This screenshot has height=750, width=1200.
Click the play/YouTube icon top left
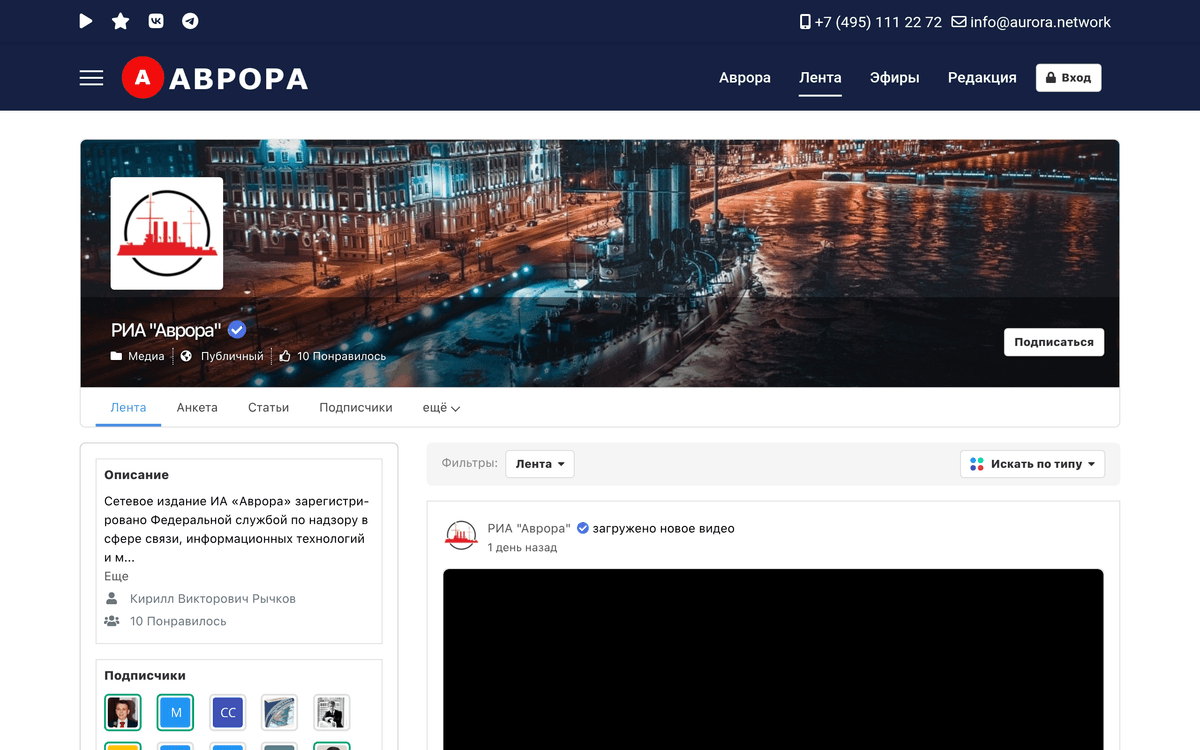click(x=85, y=20)
